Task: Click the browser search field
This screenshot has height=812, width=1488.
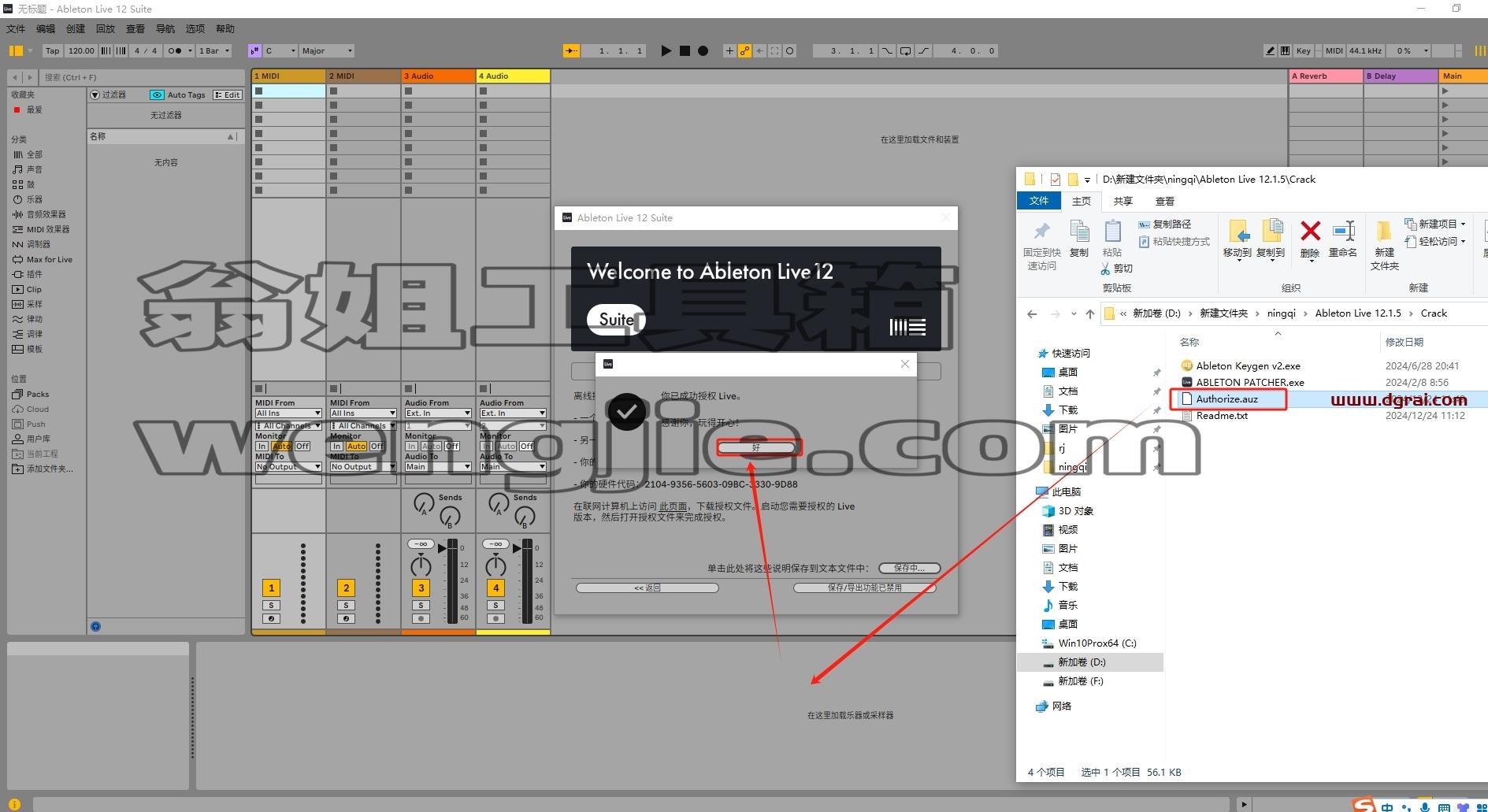Action: pos(142,77)
